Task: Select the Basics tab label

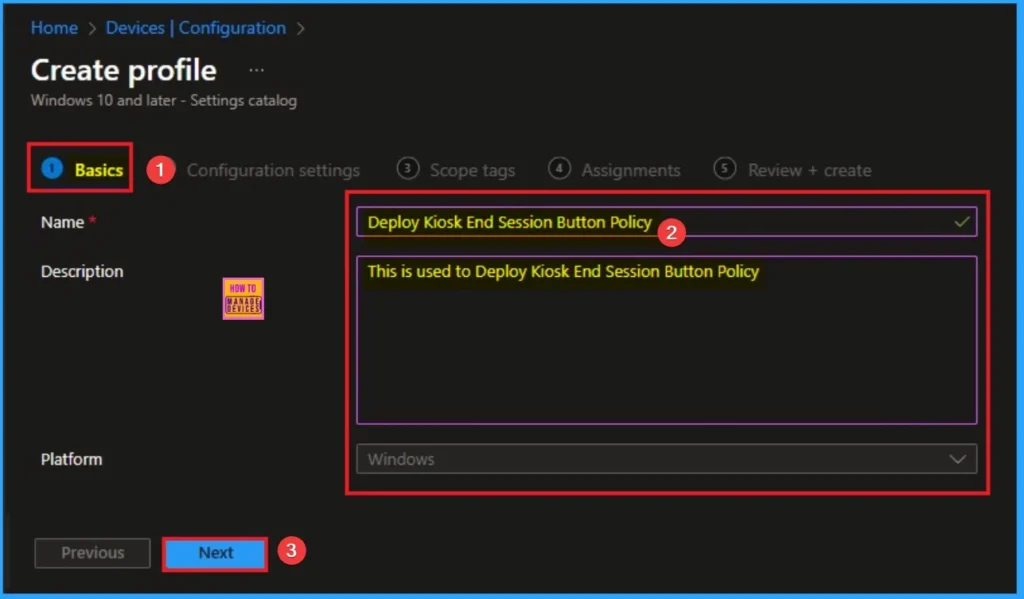Action: click(98, 170)
